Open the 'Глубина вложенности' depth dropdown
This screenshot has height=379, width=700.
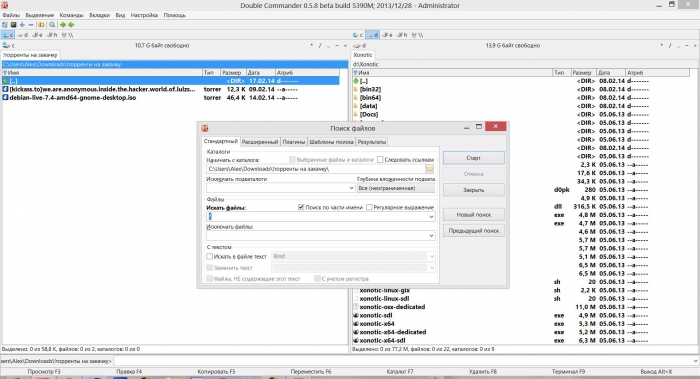396,188
